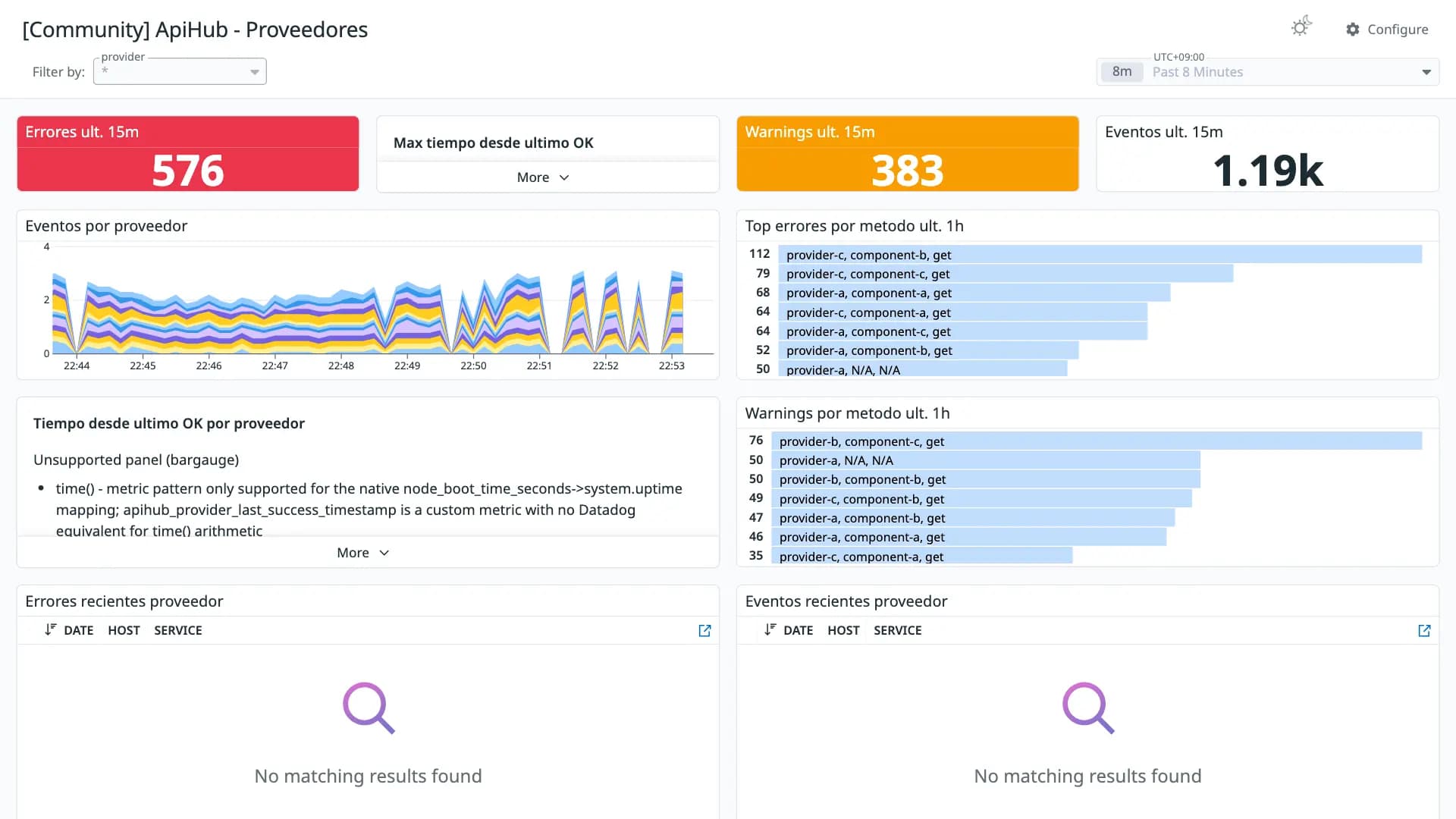Click sort icon in Eventos recientes table
The height and width of the screenshot is (819, 1456).
pyautogui.click(x=770, y=630)
